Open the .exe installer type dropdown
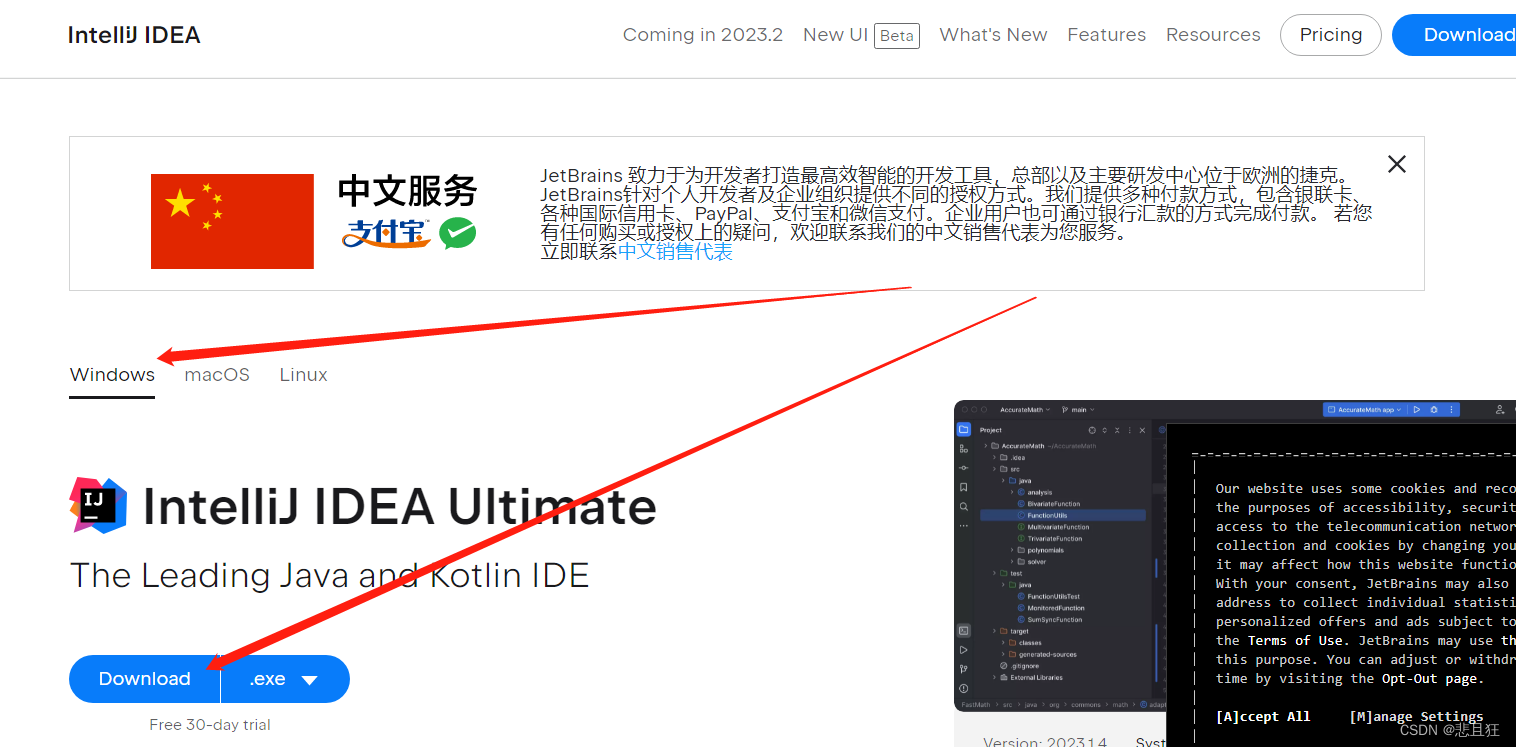This screenshot has width=1516, height=747. point(285,679)
